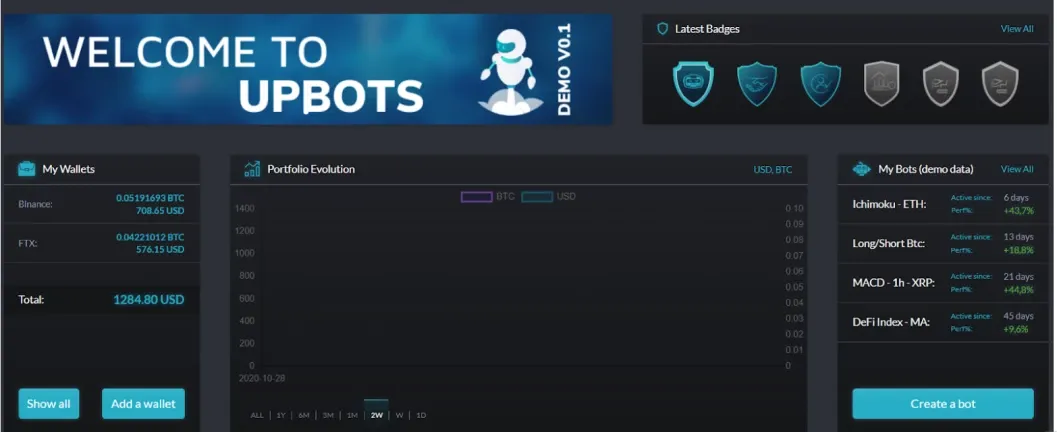Click the shield icon beside Latest Badges

[663, 29]
